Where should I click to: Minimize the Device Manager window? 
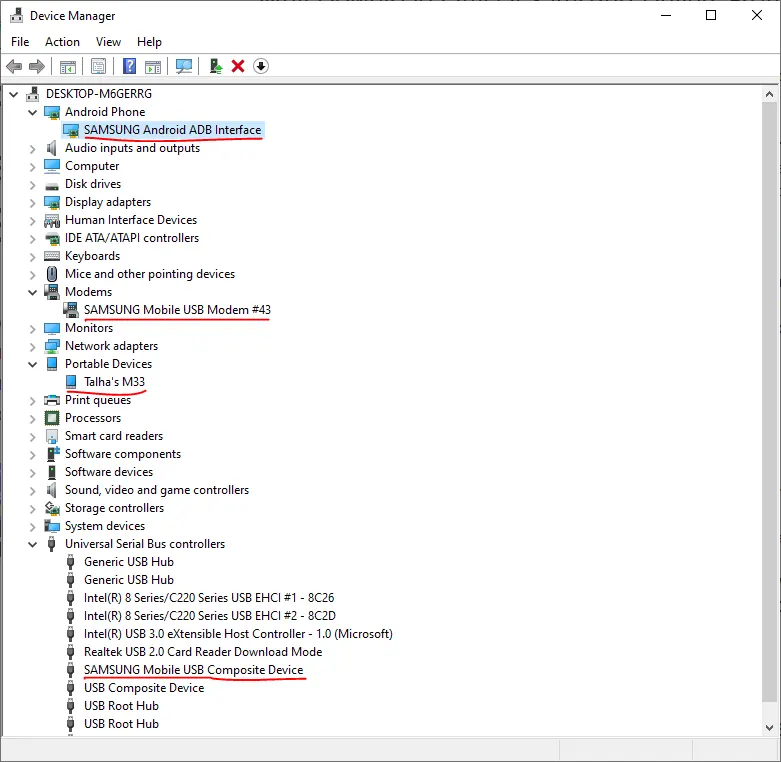666,15
